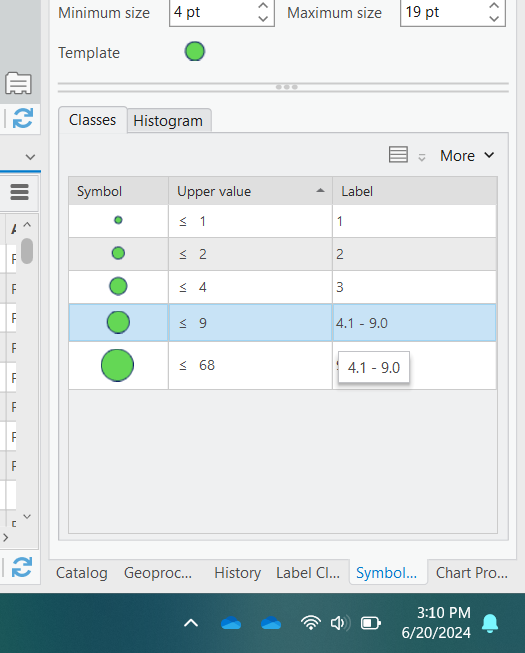The image size is (525, 653).
Task: Click the symbol for class ≤ 4
Action: [x=118, y=287]
